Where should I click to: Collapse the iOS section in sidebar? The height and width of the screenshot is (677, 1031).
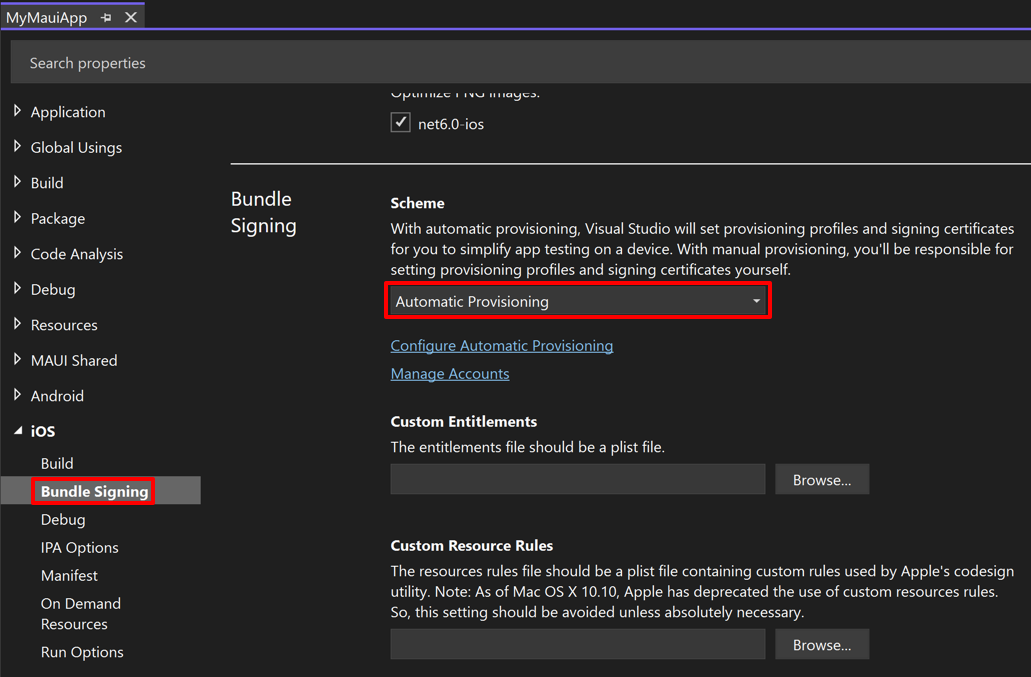[x=18, y=430]
